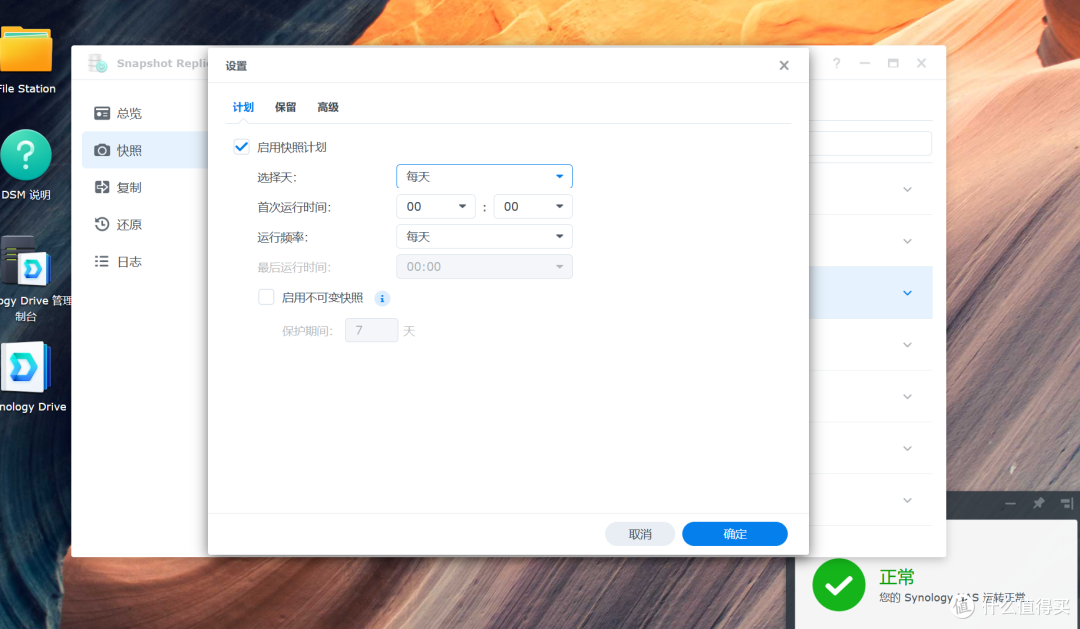Maximize the Snapshot Replication window
Viewport: 1080px width, 629px height.
click(893, 63)
